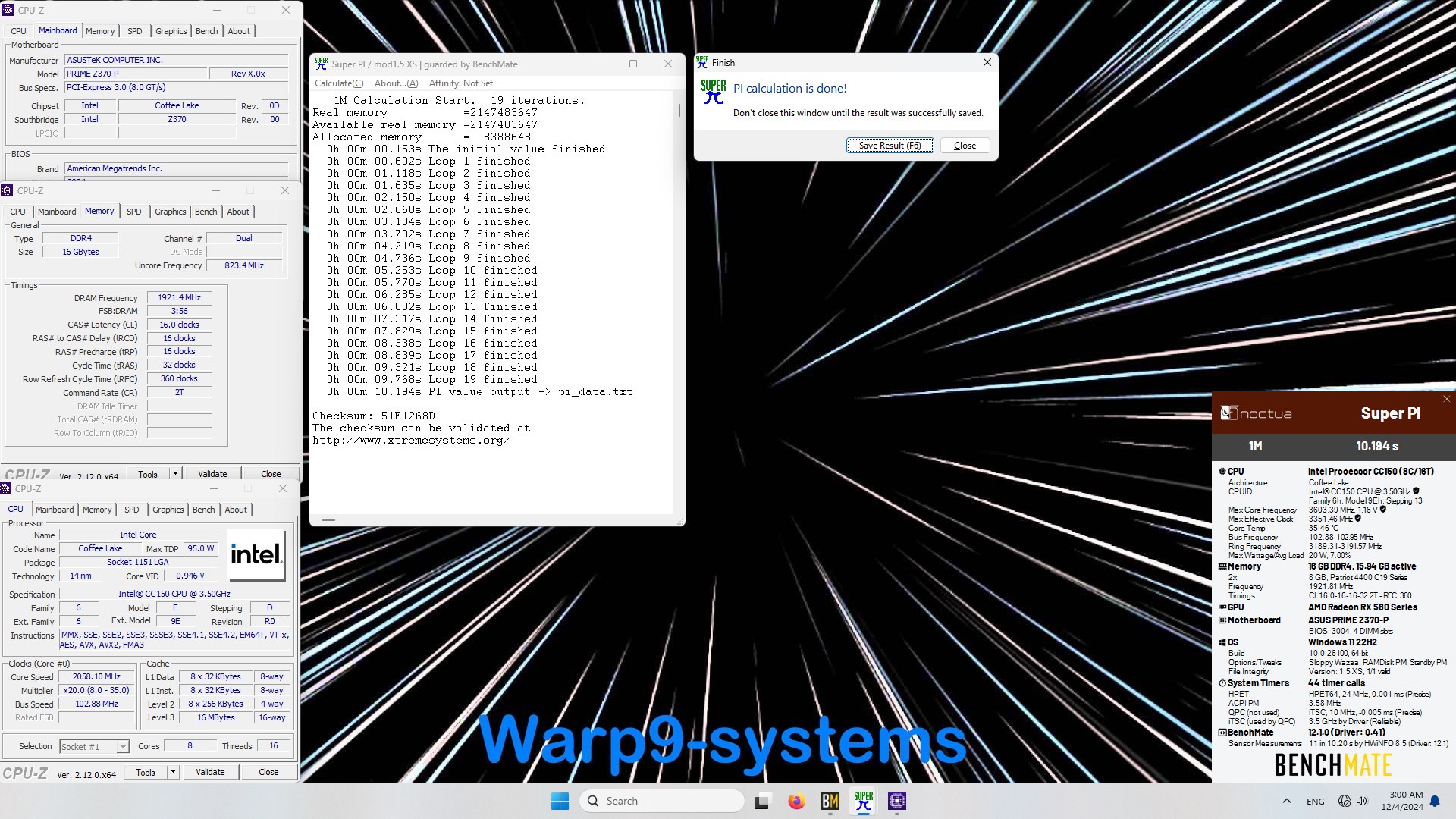
Task: Click xtremesystems.org URL text
Action: click(x=411, y=441)
